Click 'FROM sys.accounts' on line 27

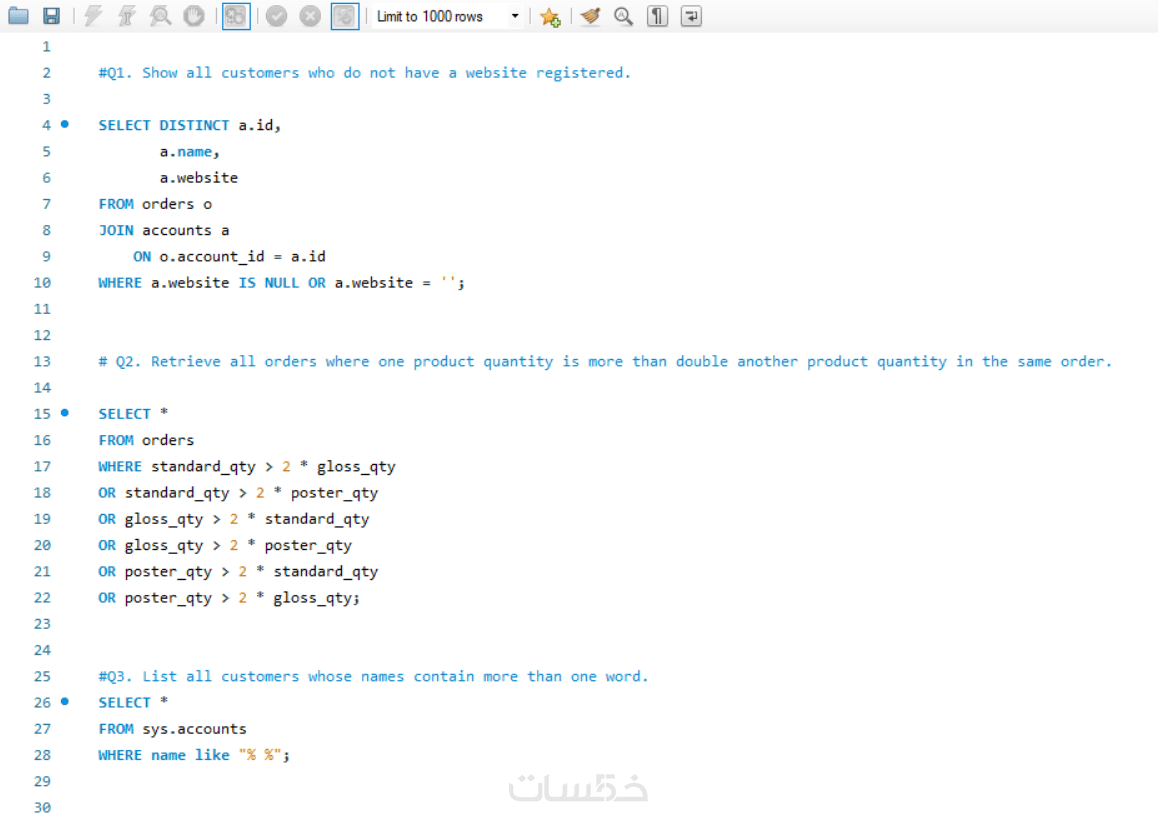click(x=172, y=729)
